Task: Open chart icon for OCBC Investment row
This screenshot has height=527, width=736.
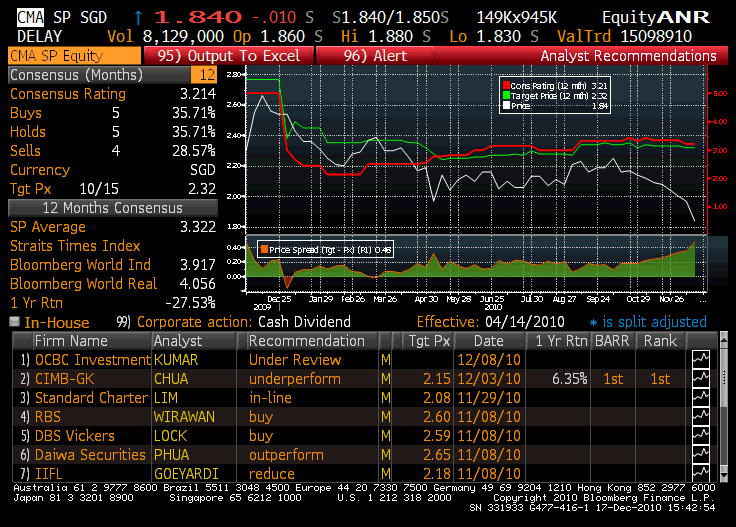Action: tap(701, 360)
